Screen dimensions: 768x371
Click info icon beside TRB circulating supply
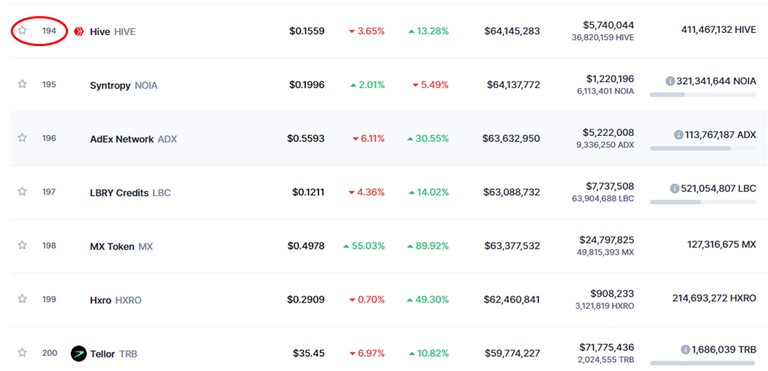coord(686,350)
